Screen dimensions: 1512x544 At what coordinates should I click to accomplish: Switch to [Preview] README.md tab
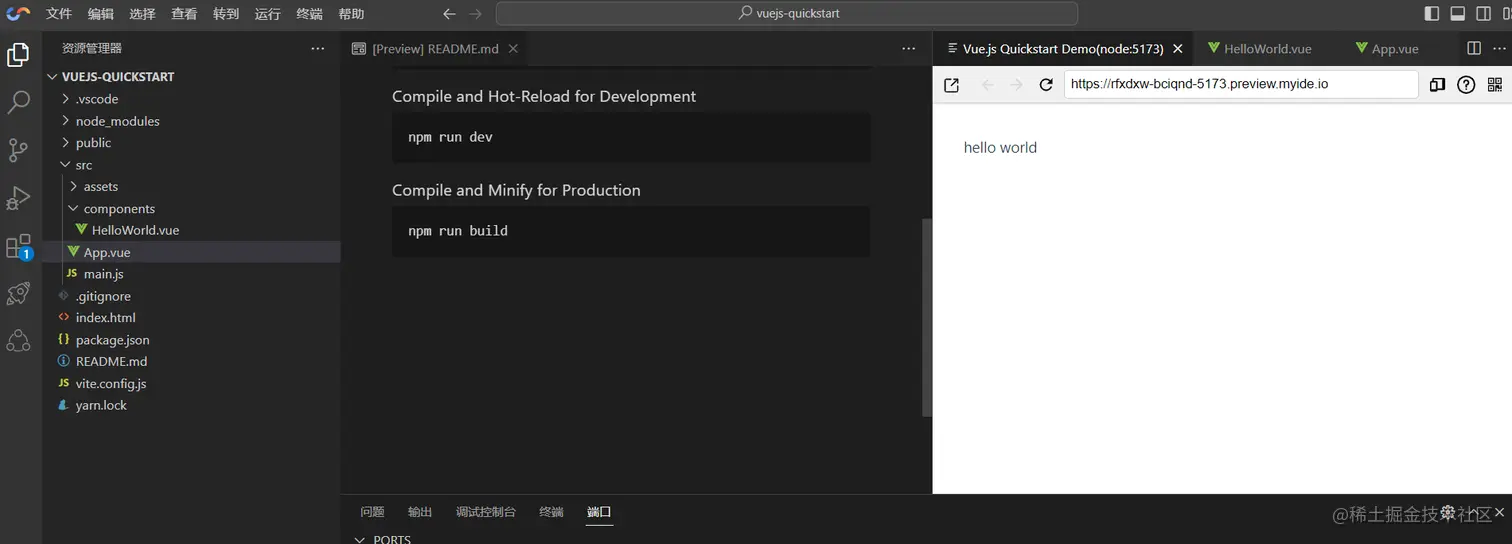click(435, 48)
